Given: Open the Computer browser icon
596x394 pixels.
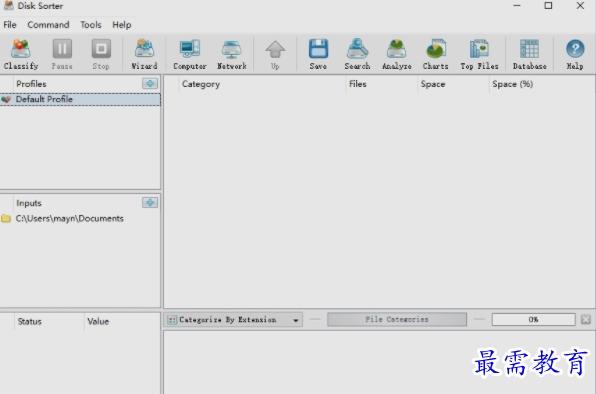Looking at the screenshot, I should coord(190,54).
